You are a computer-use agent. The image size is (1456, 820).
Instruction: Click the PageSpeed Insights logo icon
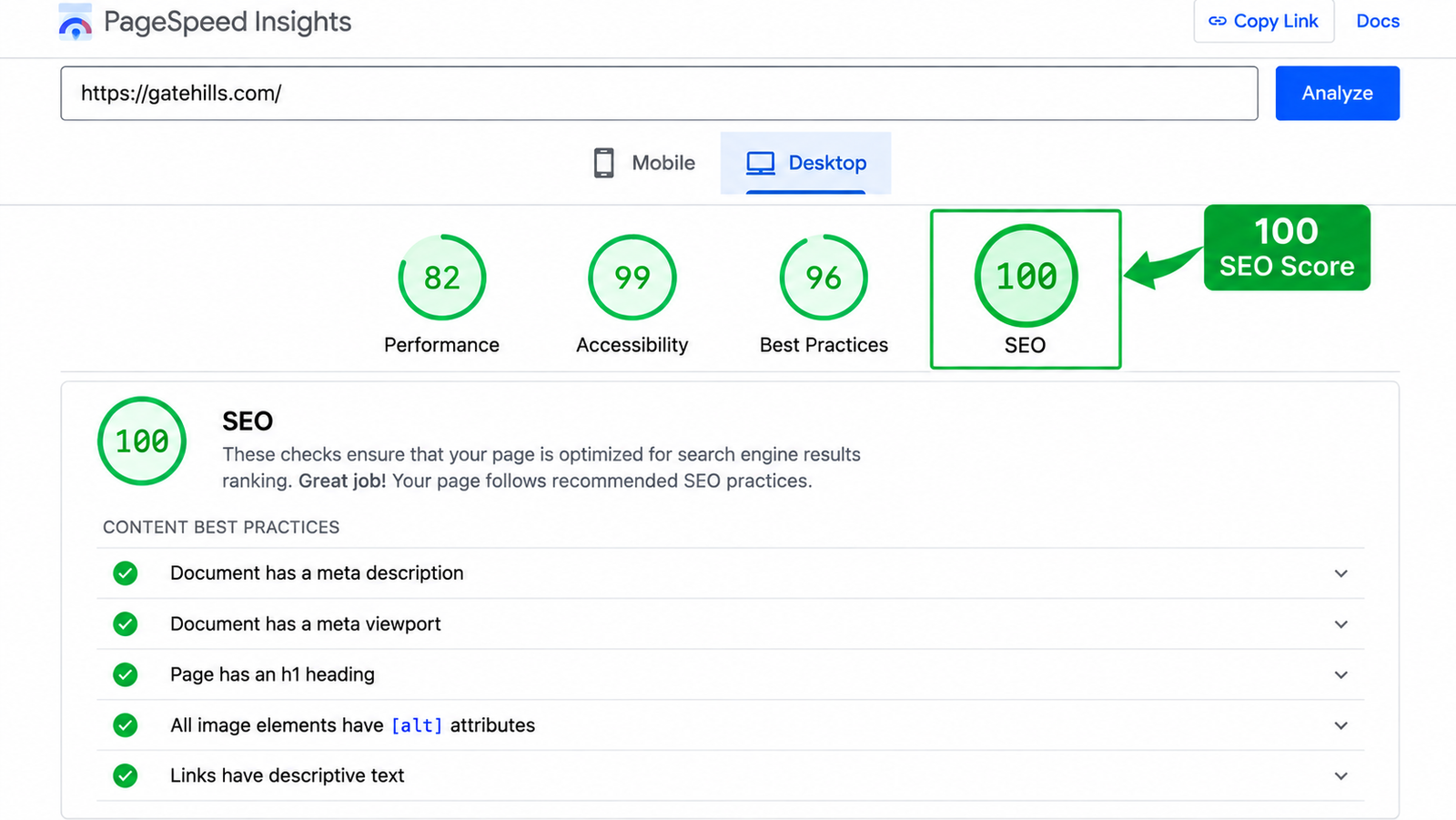coord(76,22)
